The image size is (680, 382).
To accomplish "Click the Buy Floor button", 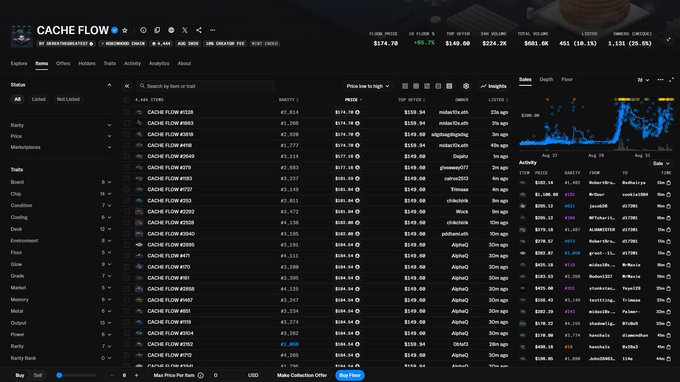I will tap(350, 375).
